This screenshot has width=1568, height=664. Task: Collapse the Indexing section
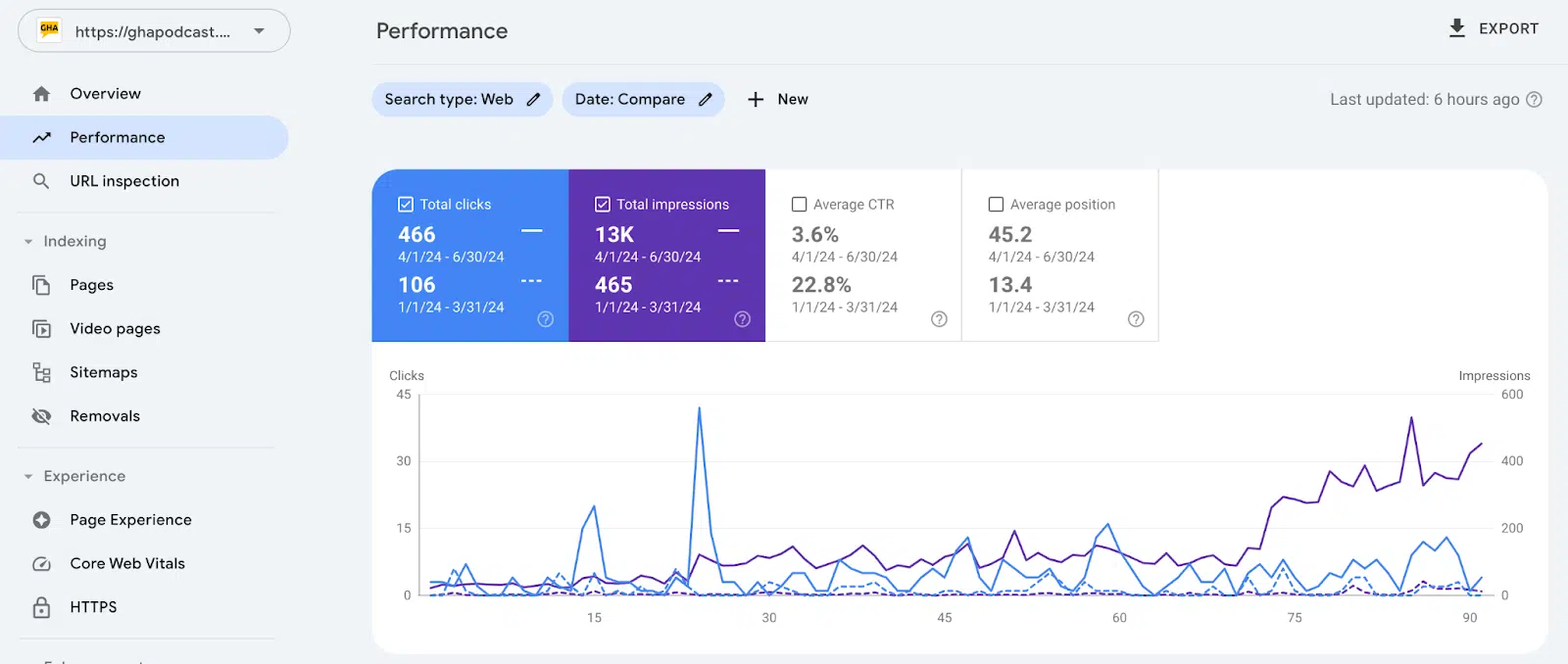28,242
